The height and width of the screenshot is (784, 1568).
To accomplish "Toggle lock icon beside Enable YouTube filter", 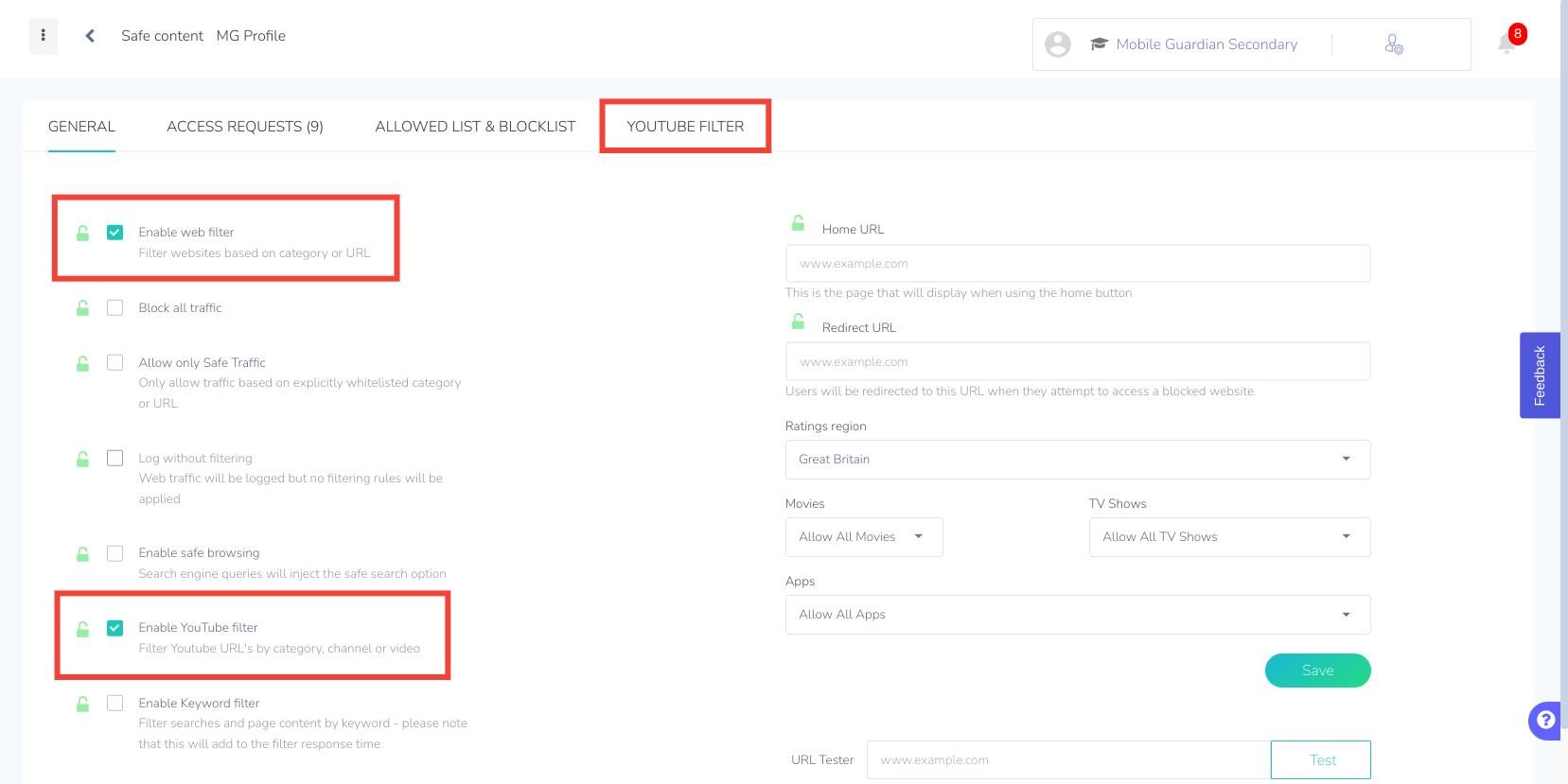I will click(83, 628).
